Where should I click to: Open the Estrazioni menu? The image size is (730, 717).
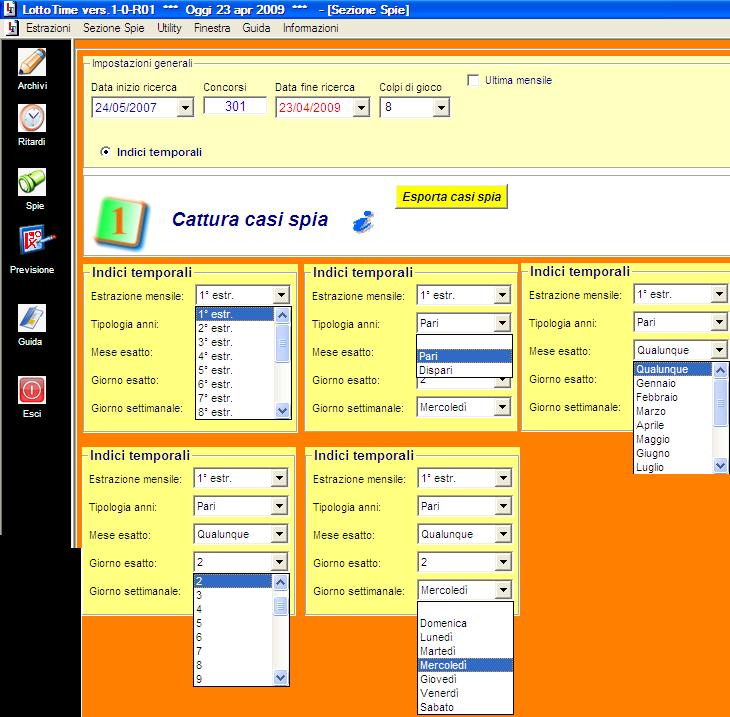click(x=48, y=28)
